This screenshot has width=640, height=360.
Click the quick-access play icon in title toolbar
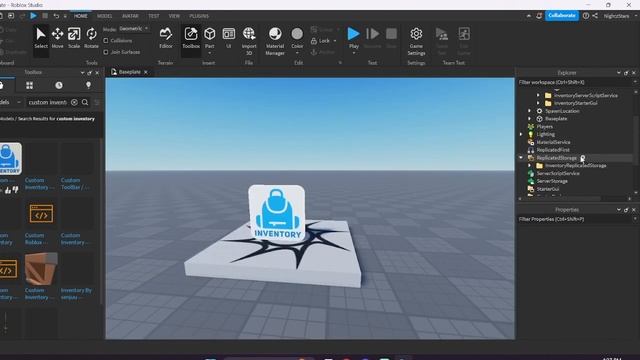click(x=33, y=16)
